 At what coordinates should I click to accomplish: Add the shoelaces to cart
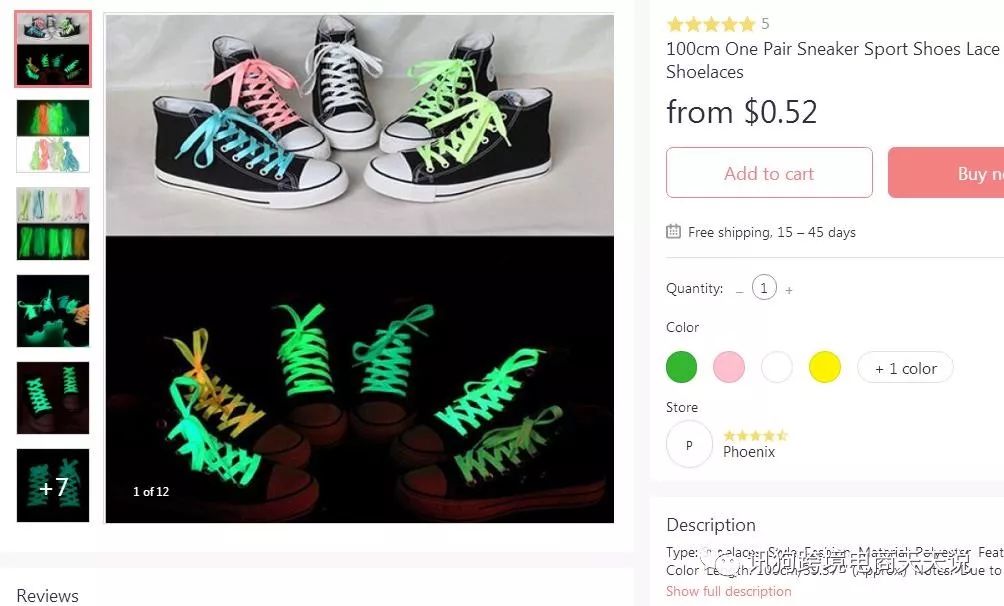tap(769, 173)
